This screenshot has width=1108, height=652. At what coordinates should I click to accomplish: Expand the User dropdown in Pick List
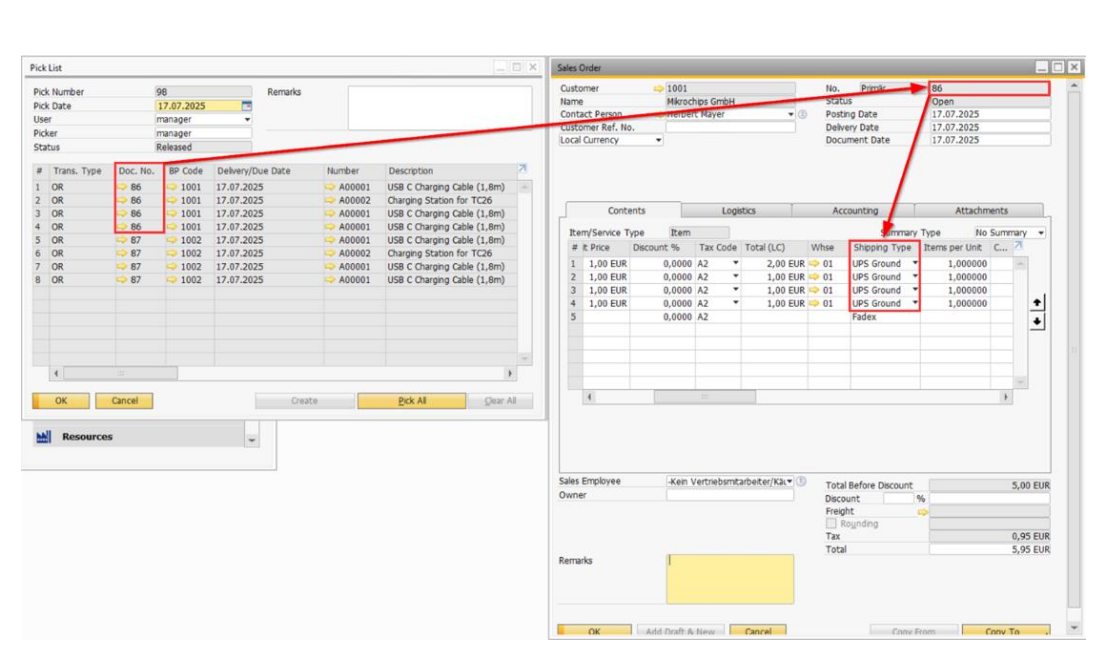(247, 119)
